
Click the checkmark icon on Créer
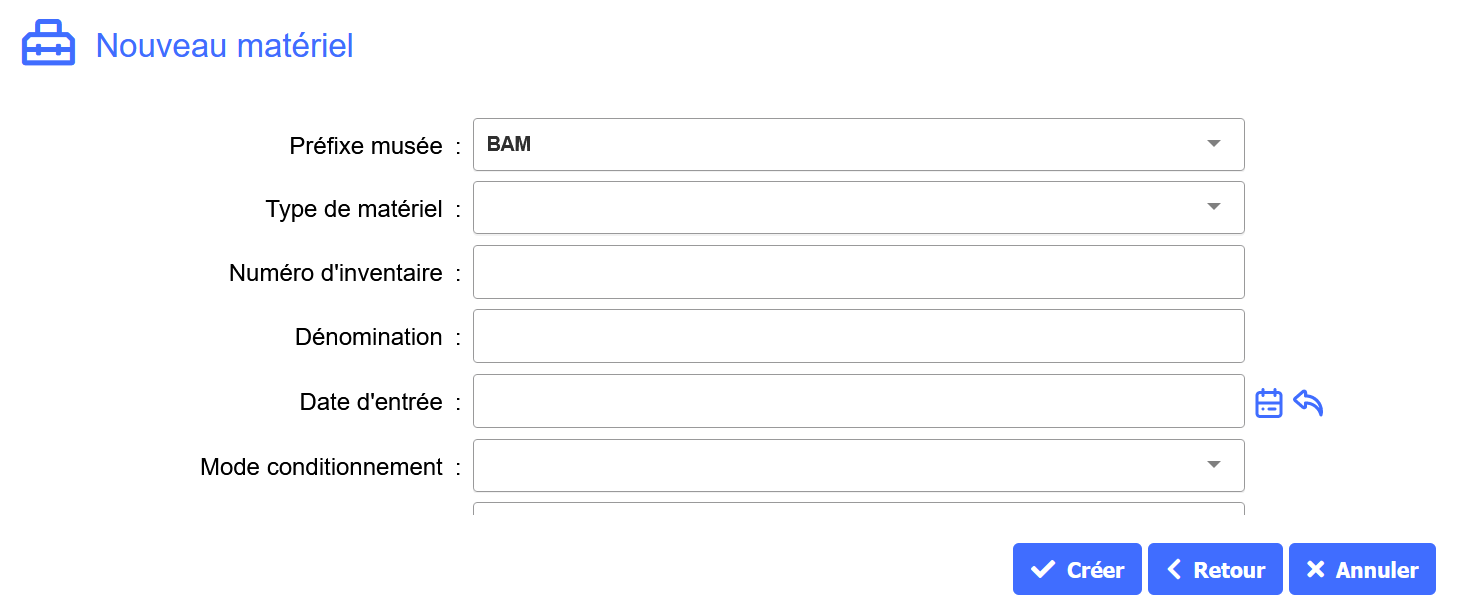(1043, 570)
